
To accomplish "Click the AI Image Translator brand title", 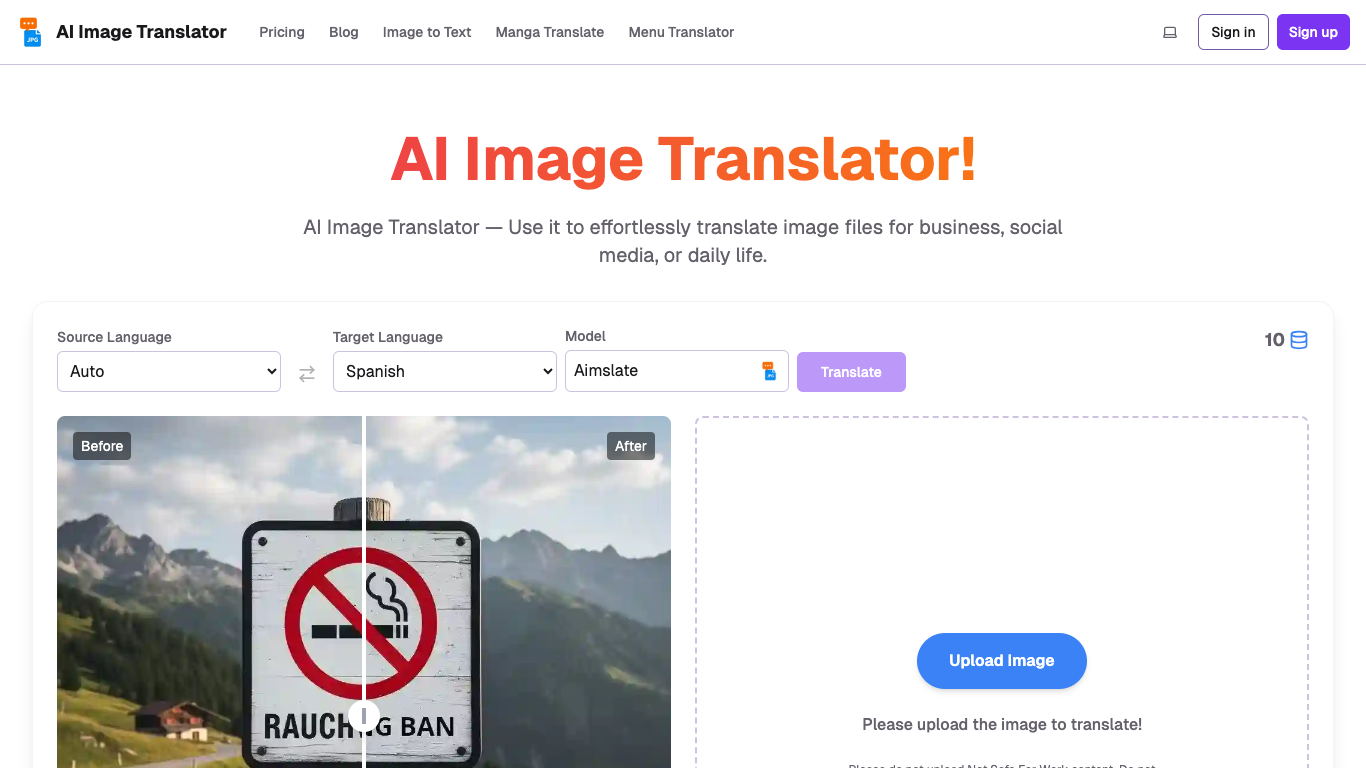I will pyautogui.click(x=141, y=32).
